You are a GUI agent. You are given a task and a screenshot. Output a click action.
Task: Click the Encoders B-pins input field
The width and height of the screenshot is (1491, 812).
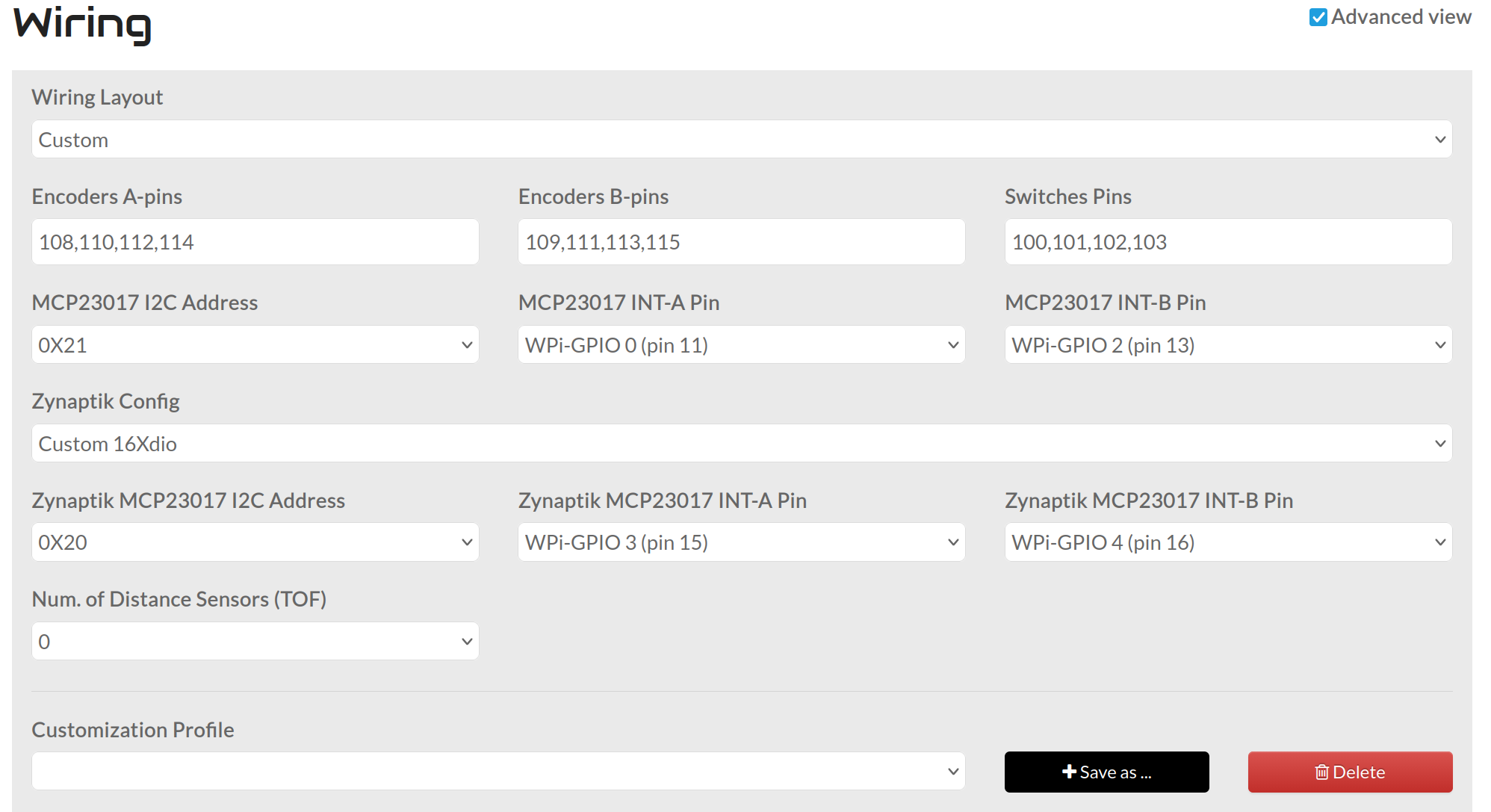(x=741, y=242)
